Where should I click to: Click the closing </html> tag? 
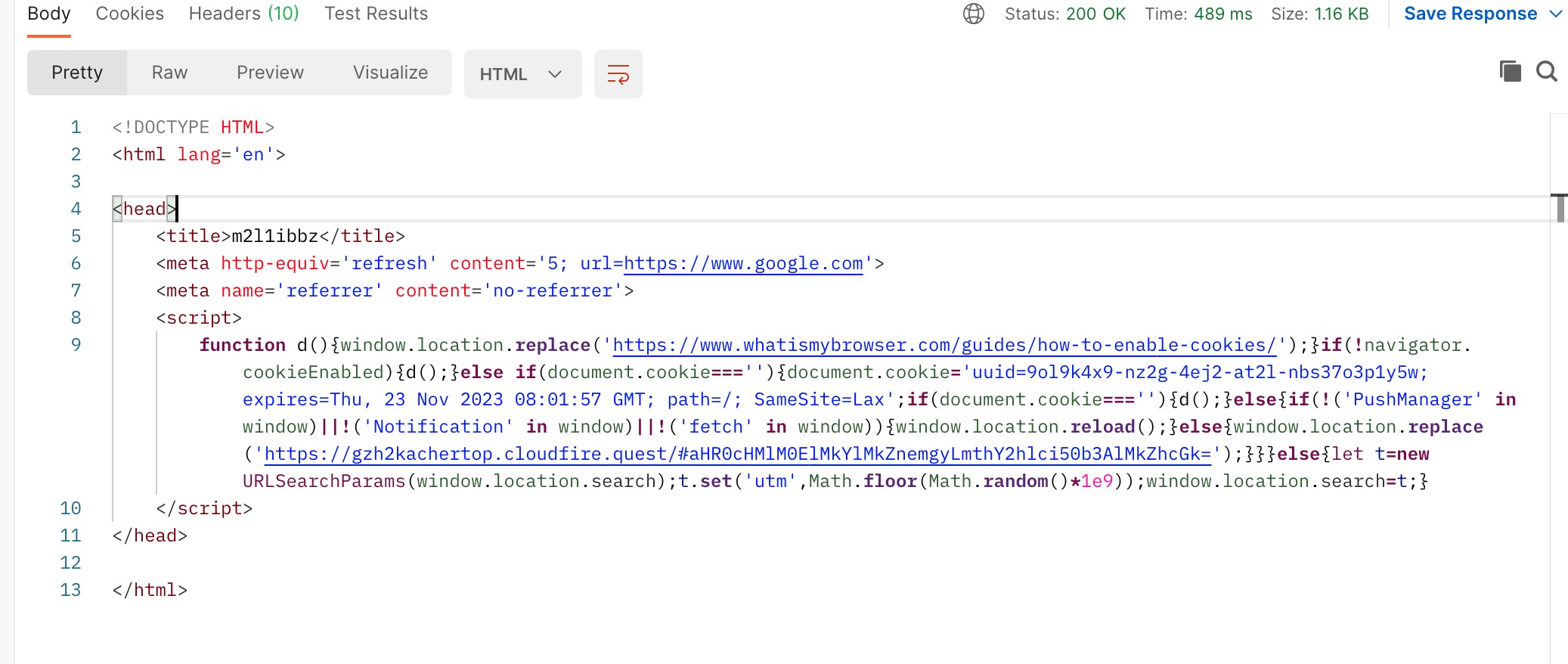[150, 590]
